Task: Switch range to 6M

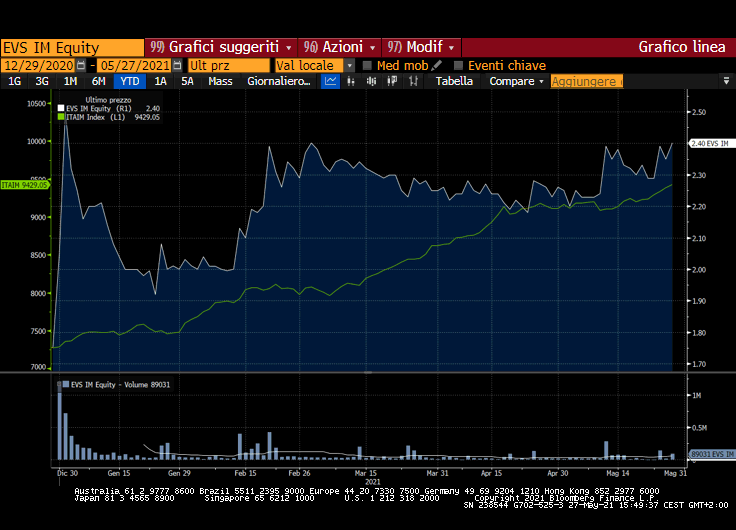Action: (98, 81)
